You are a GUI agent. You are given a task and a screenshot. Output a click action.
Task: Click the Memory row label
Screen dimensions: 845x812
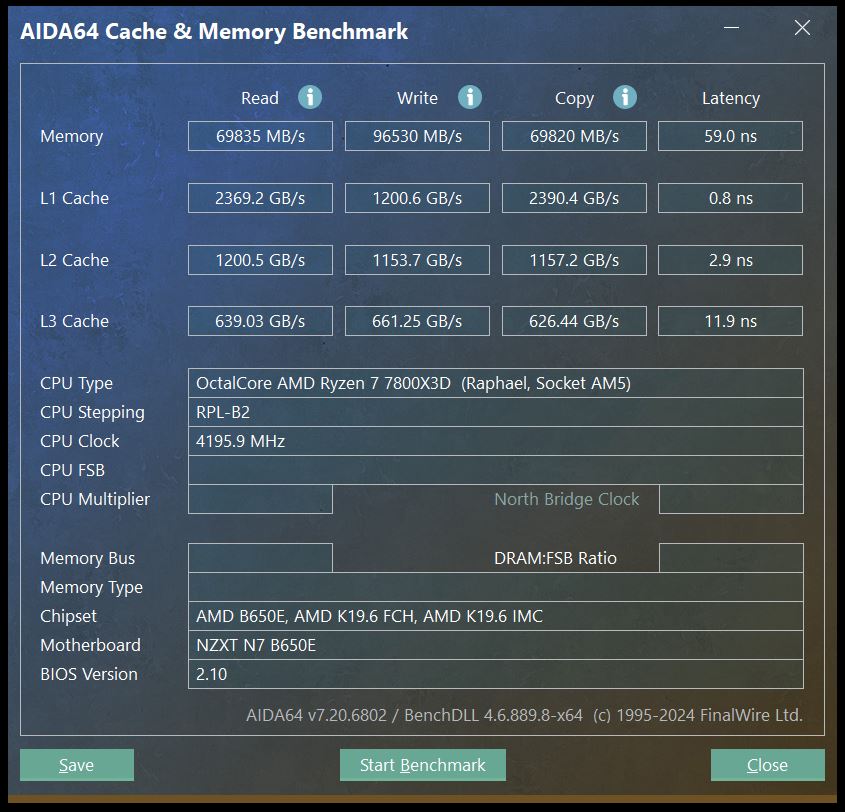point(72,136)
